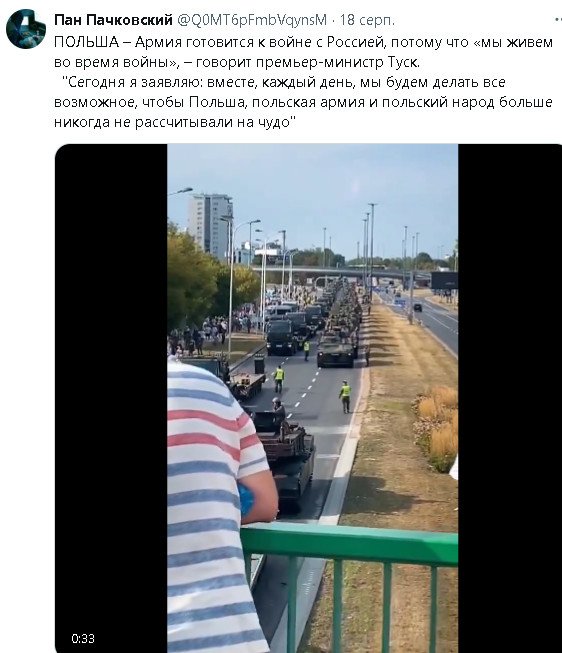Open Пан Пачковский's profile avatar
562x653 pixels.
(x=26, y=29)
